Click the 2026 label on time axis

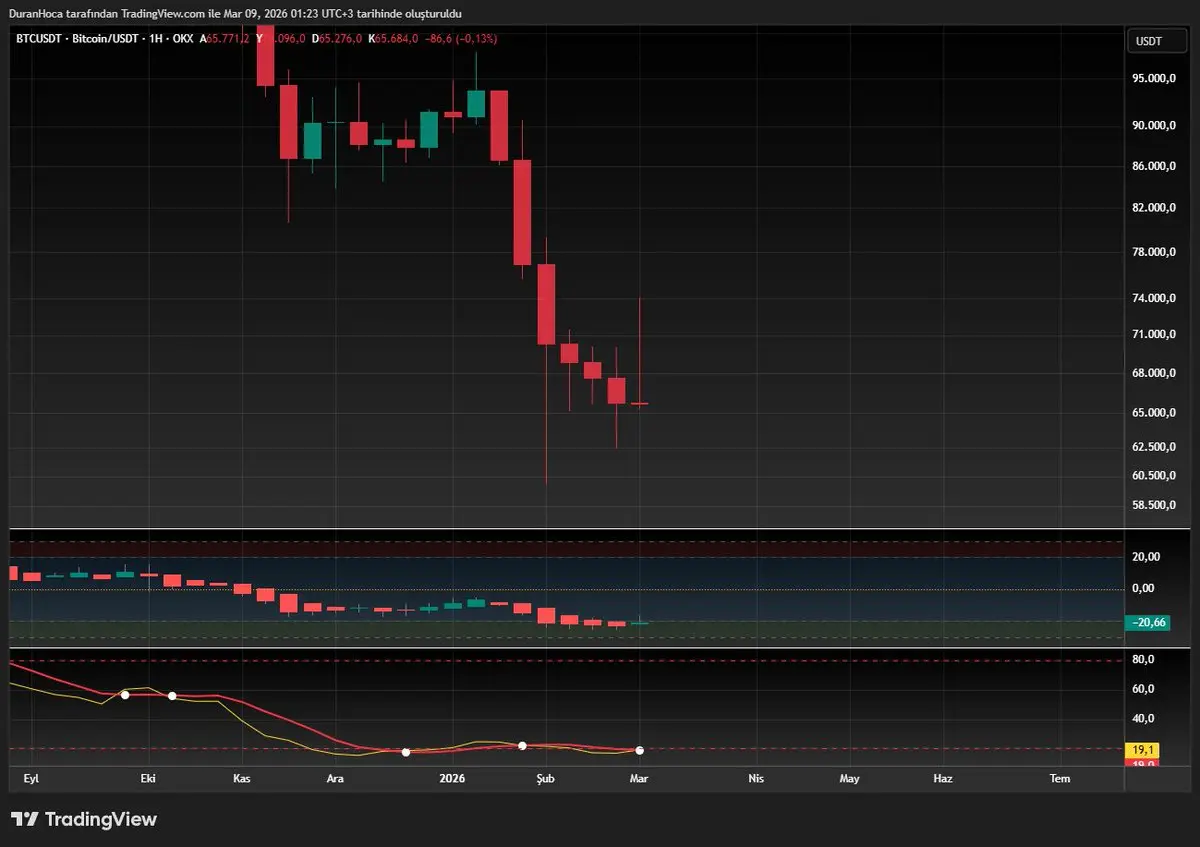[452, 778]
